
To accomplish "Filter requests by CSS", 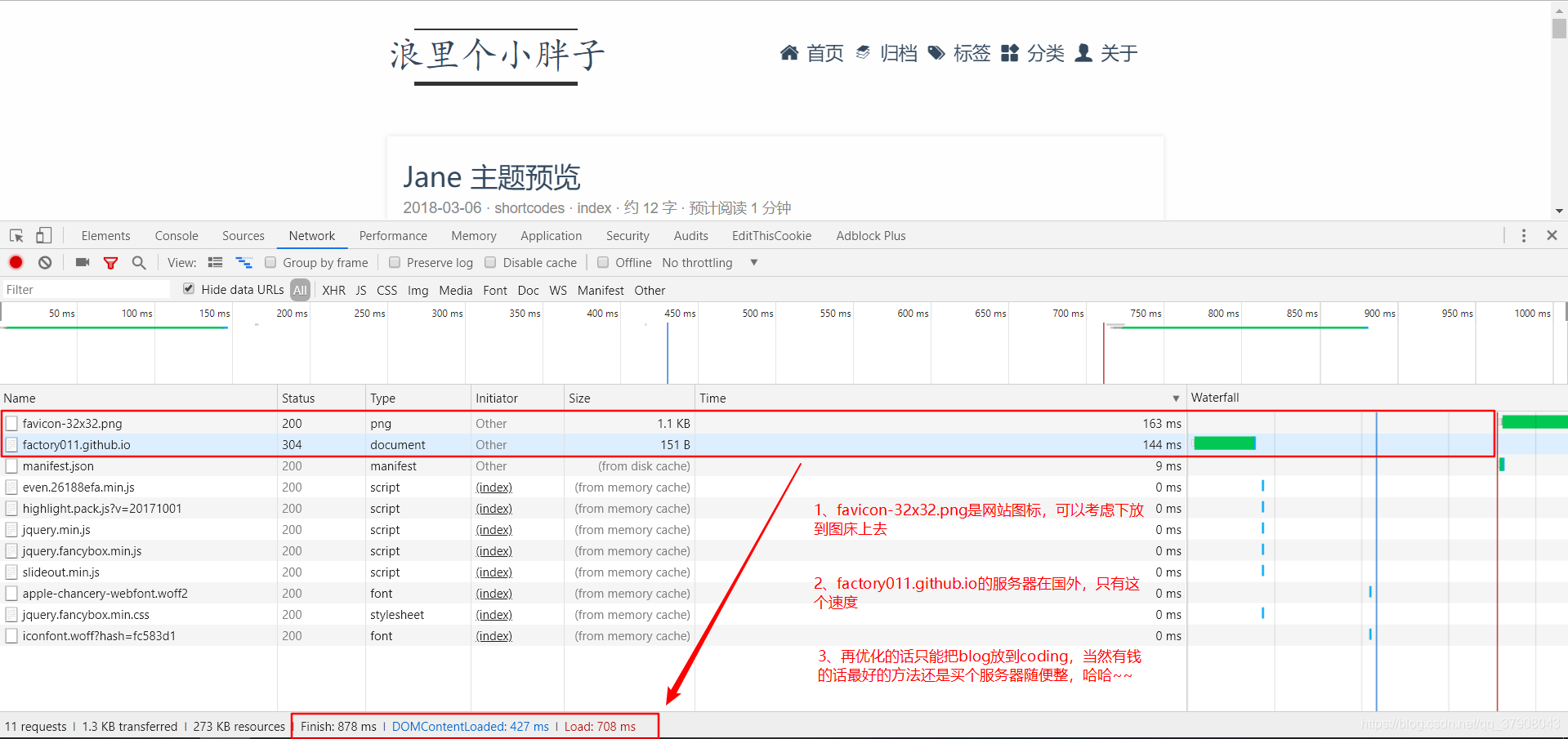I will tap(387, 291).
